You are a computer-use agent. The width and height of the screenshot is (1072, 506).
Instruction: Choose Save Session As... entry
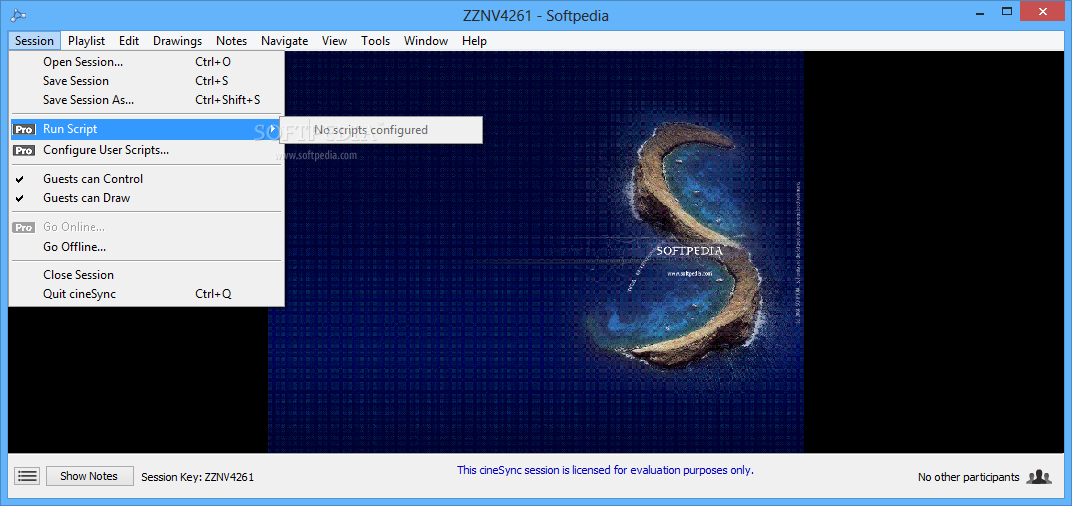pos(146,100)
